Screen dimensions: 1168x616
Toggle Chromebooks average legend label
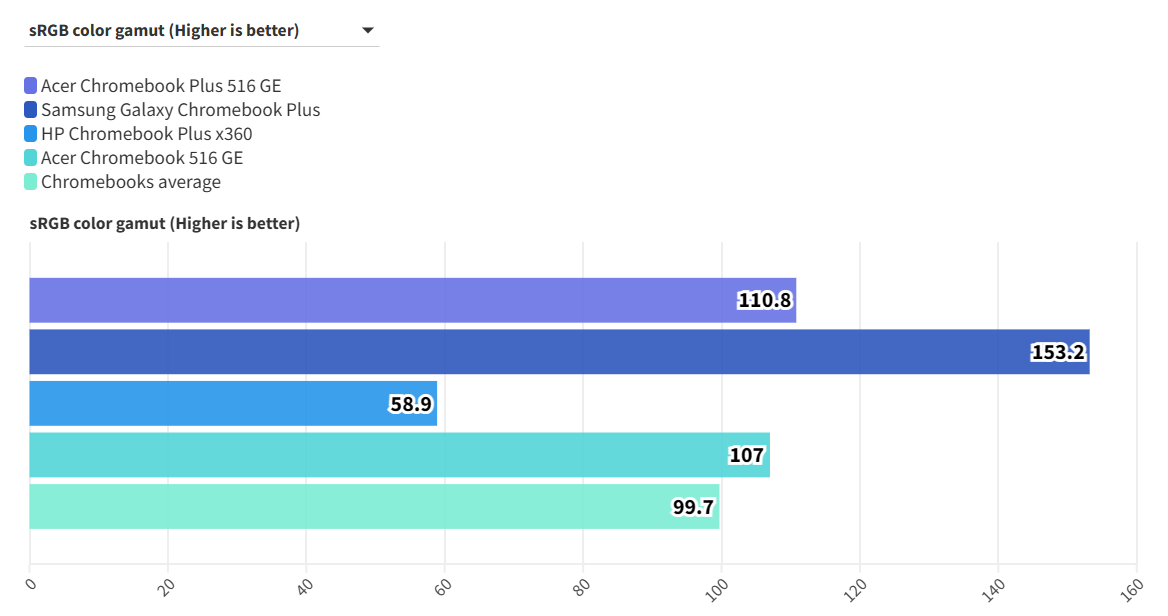[x=130, y=182]
